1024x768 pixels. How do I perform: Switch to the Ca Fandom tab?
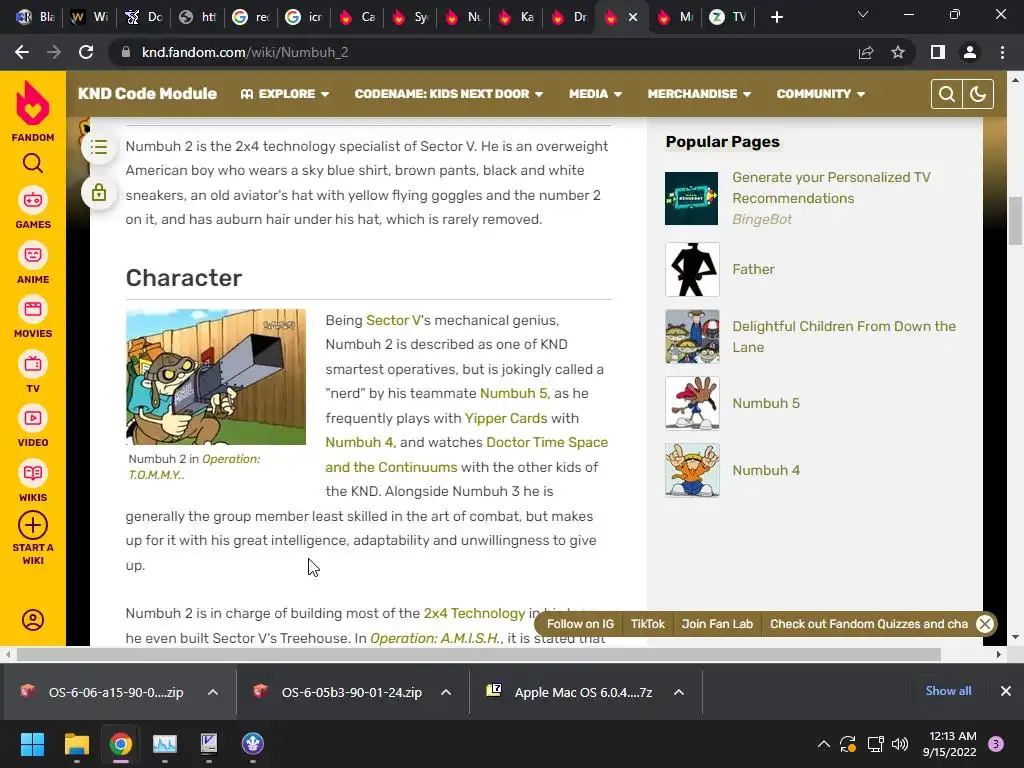357,17
